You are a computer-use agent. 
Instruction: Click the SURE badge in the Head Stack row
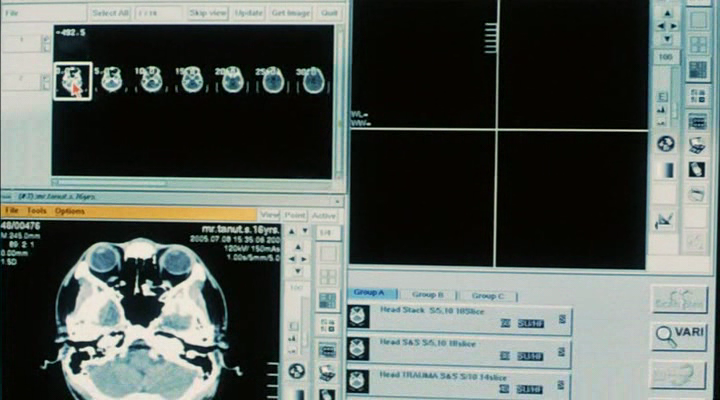[x=530, y=324]
